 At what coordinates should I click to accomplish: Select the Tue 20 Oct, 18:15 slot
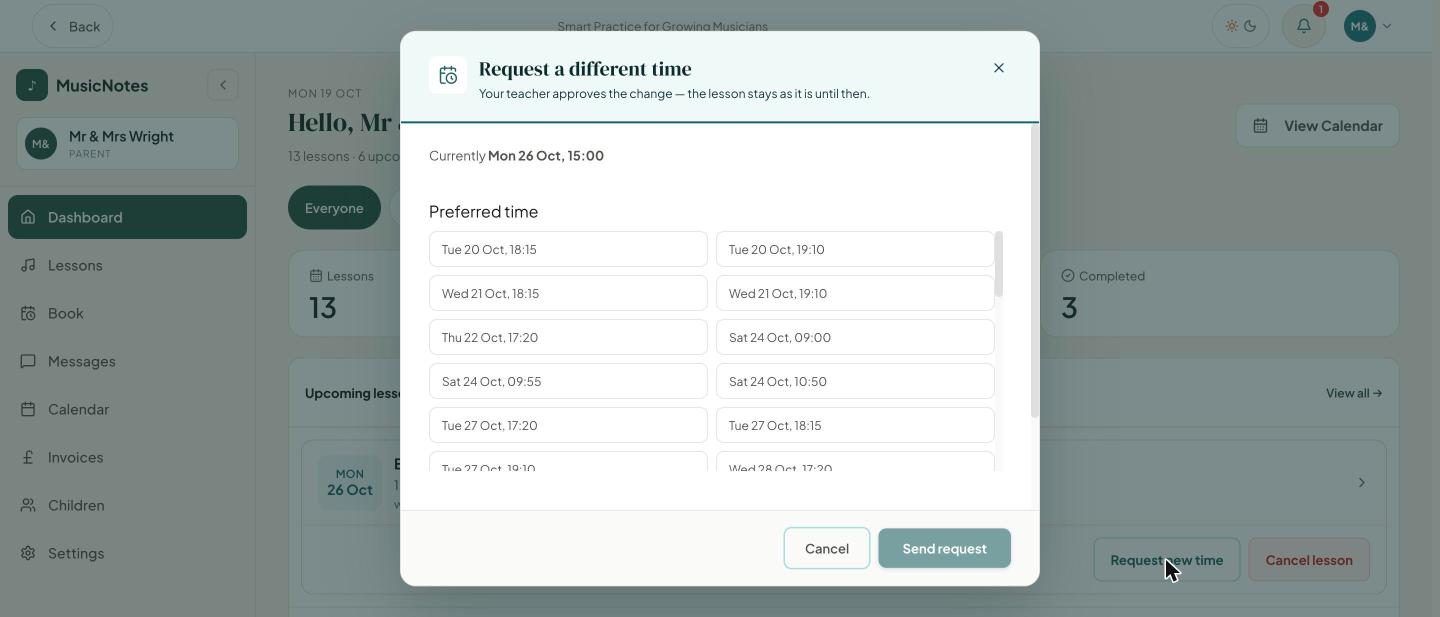[x=568, y=249]
